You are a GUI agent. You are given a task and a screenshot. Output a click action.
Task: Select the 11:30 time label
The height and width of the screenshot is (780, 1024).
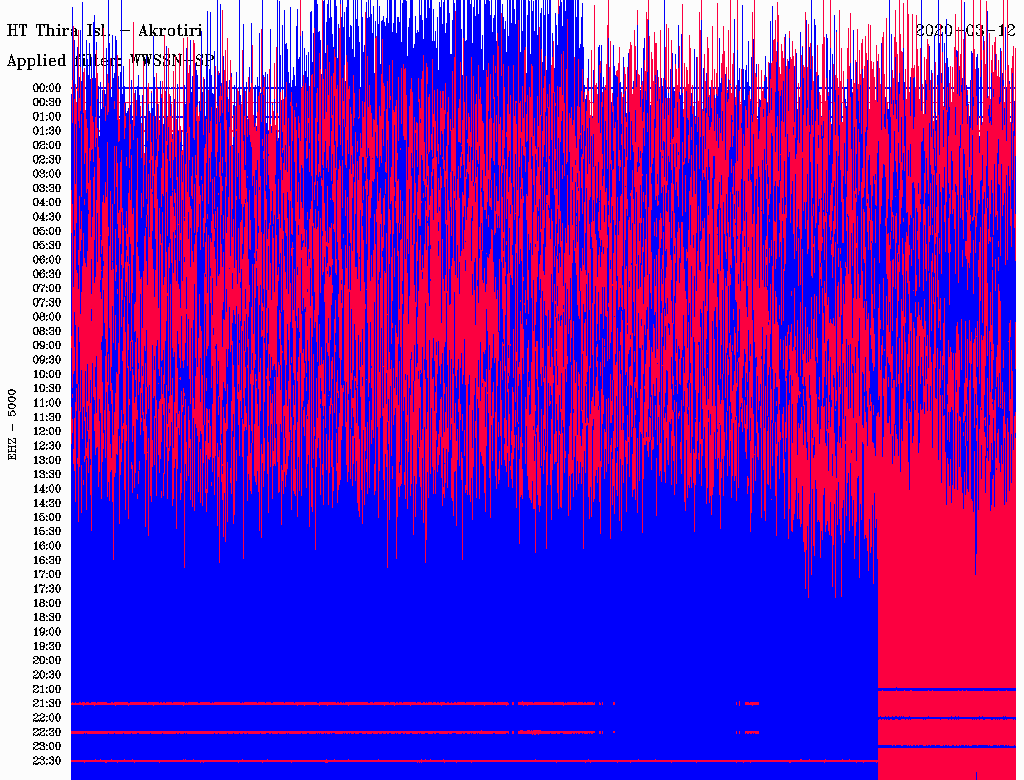[47, 417]
